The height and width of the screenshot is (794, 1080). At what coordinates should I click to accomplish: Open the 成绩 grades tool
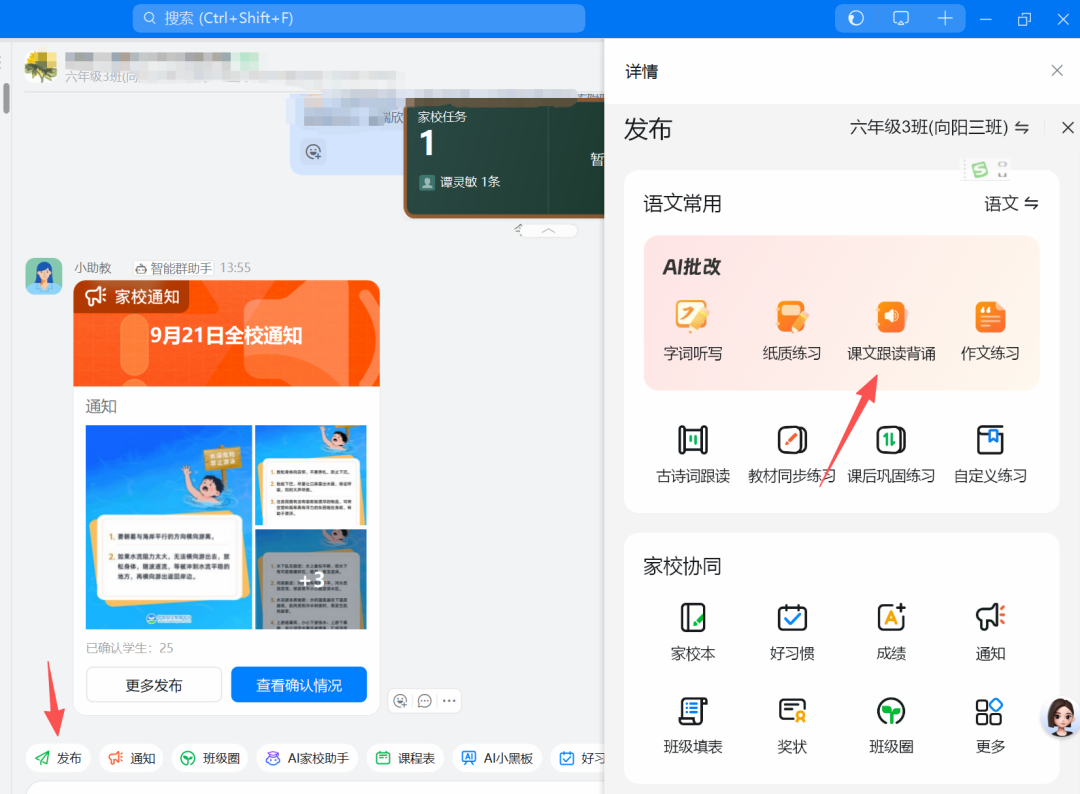(891, 630)
